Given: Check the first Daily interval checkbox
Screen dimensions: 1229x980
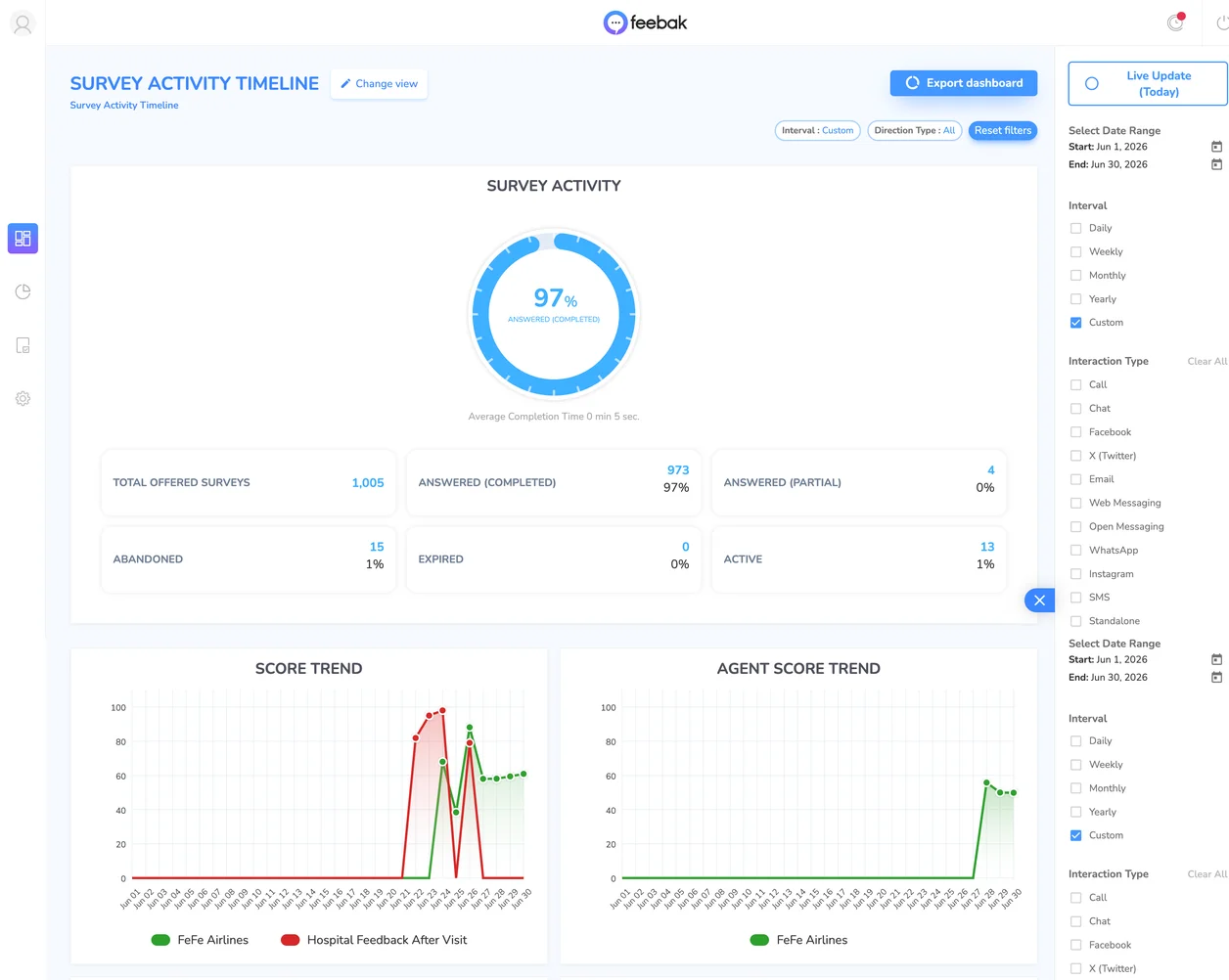Looking at the screenshot, I should pyautogui.click(x=1076, y=228).
